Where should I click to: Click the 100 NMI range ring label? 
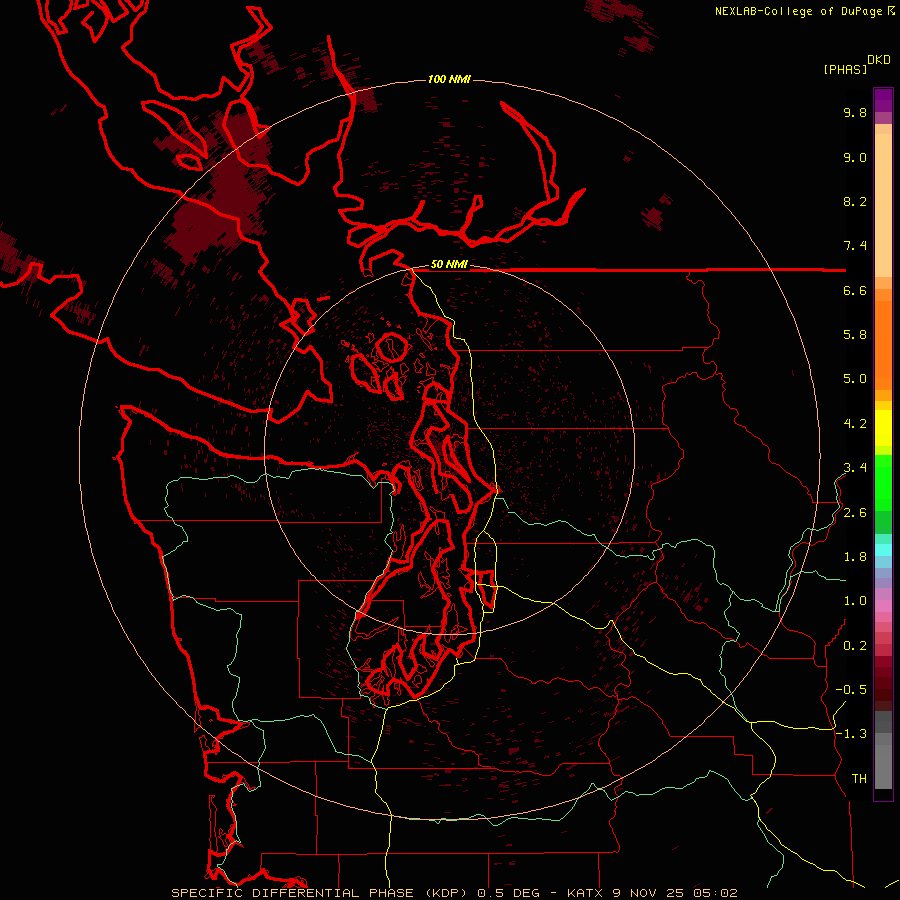click(449, 79)
